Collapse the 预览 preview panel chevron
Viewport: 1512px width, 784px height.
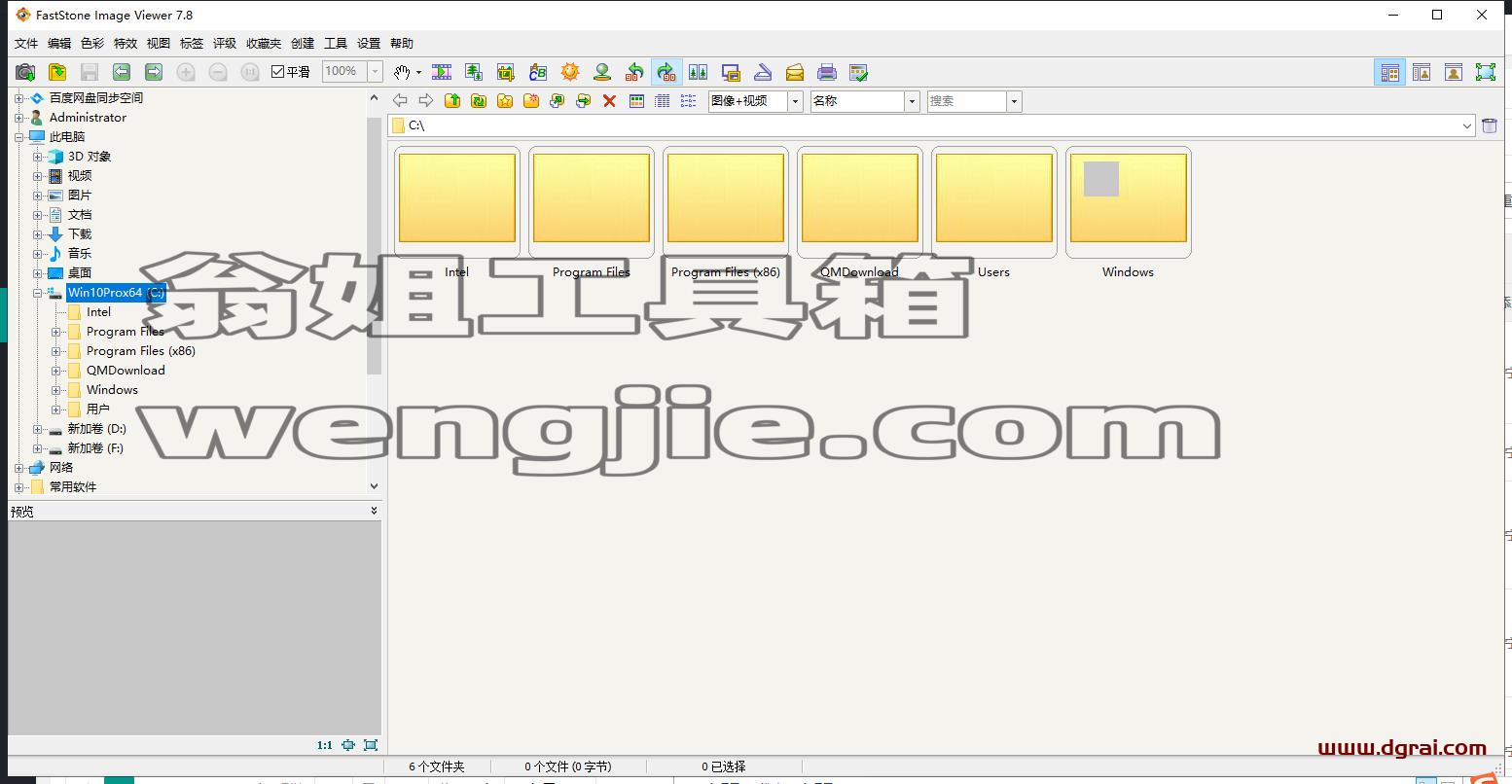tap(374, 511)
